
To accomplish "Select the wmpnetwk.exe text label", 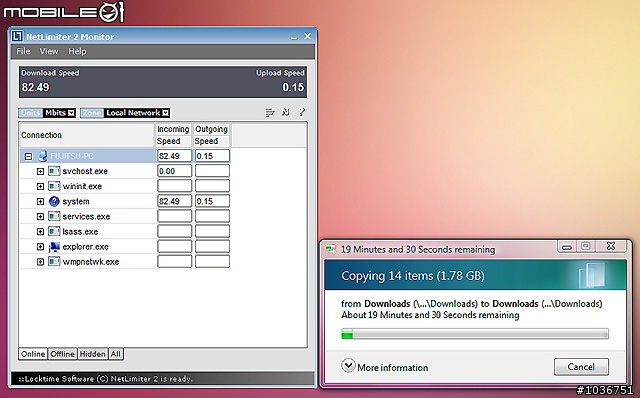I will coord(91,262).
